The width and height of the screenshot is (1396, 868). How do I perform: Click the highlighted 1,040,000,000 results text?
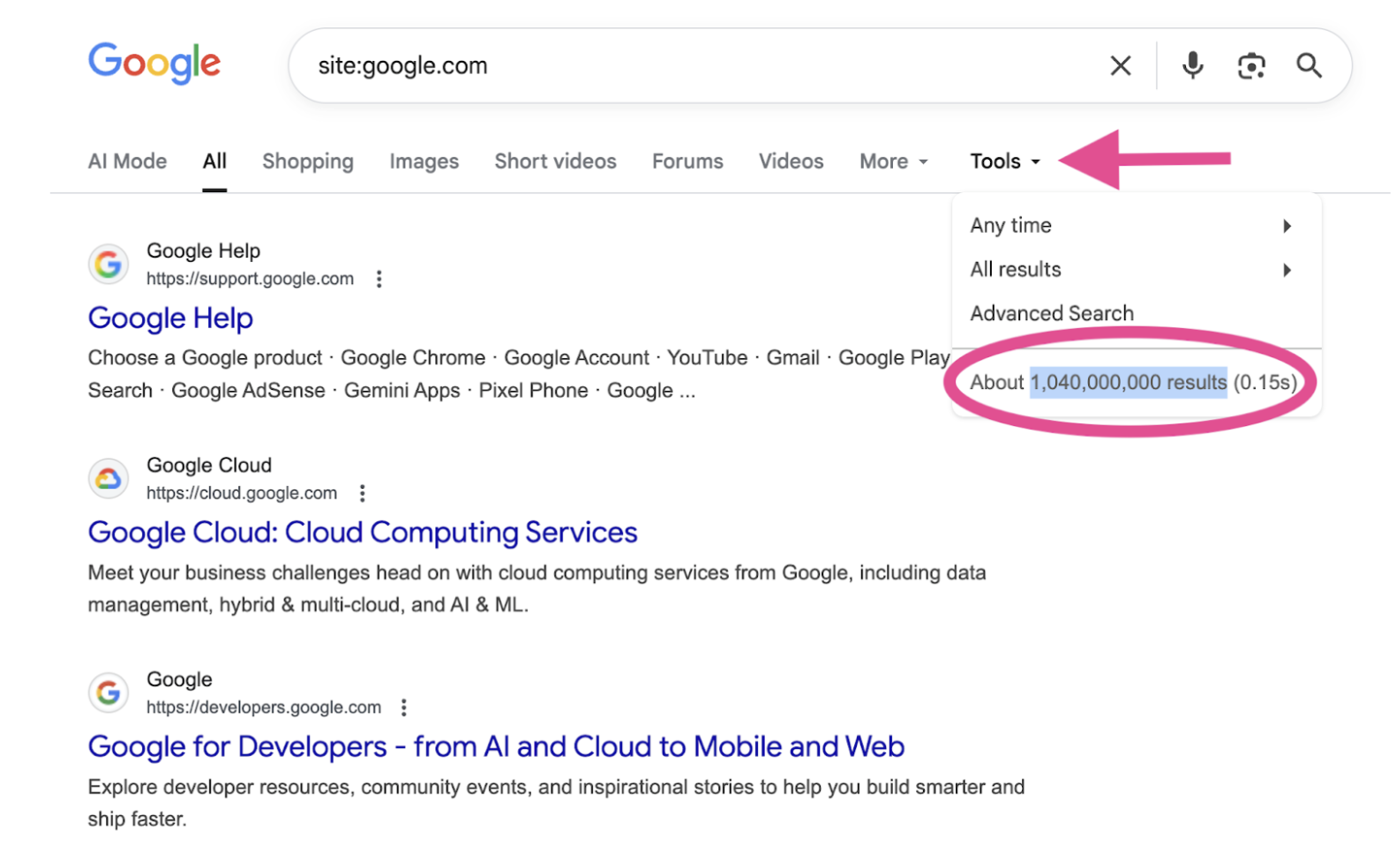(x=1129, y=382)
